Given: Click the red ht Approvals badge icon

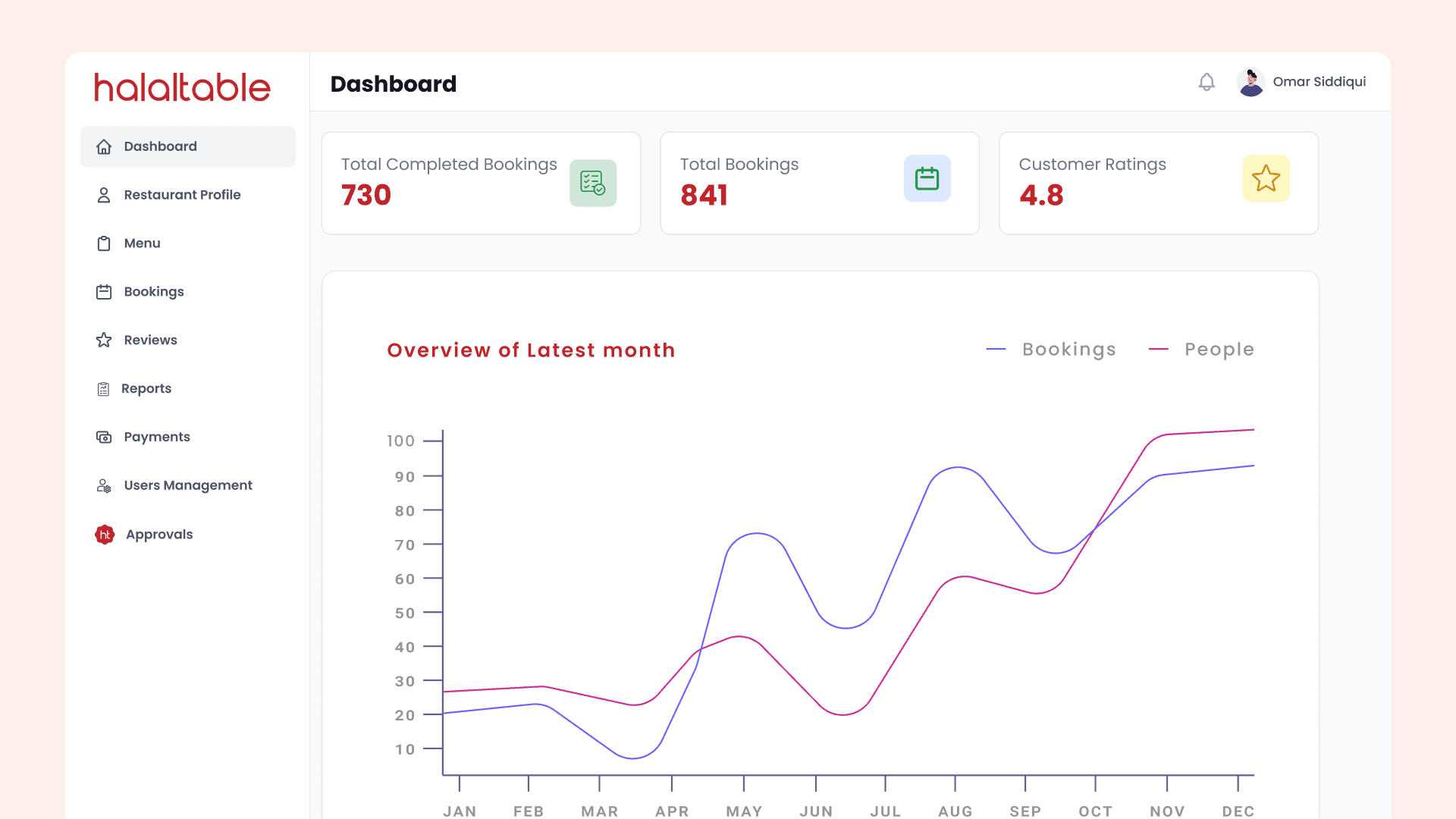Looking at the screenshot, I should (105, 535).
